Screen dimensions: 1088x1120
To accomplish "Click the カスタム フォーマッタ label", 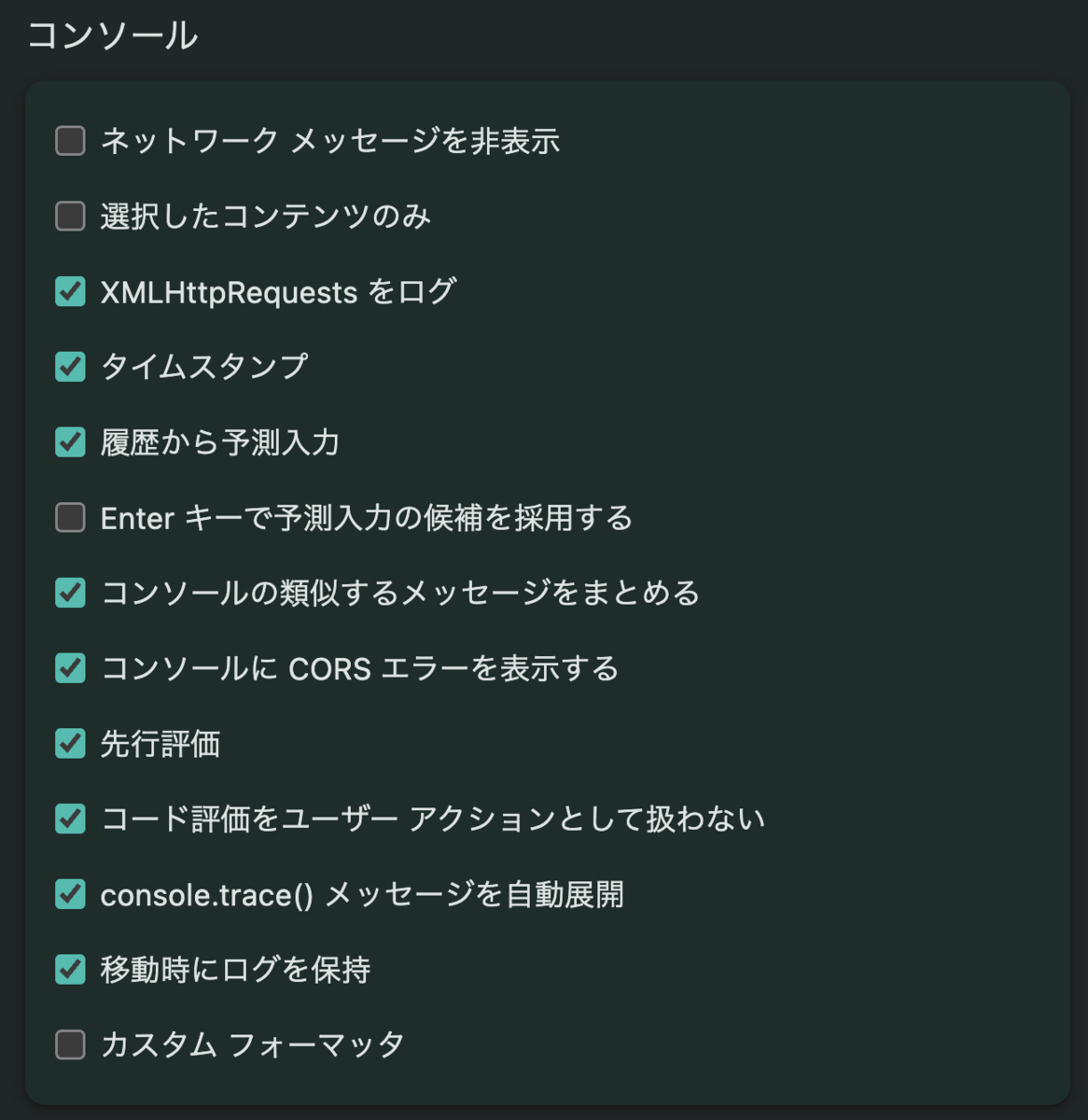I will 252,1044.
